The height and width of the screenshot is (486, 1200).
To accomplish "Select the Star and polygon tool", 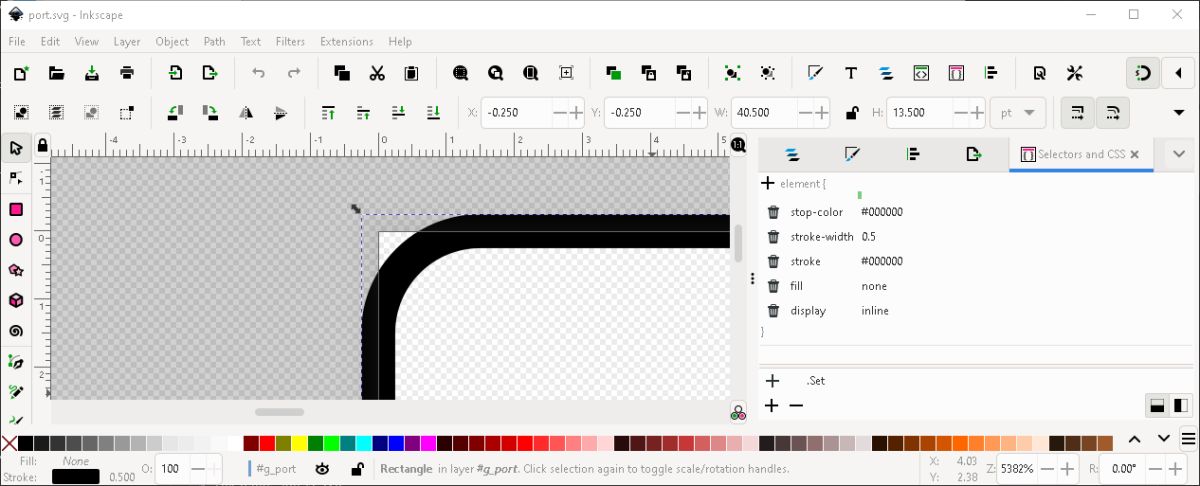I will click(x=16, y=270).
